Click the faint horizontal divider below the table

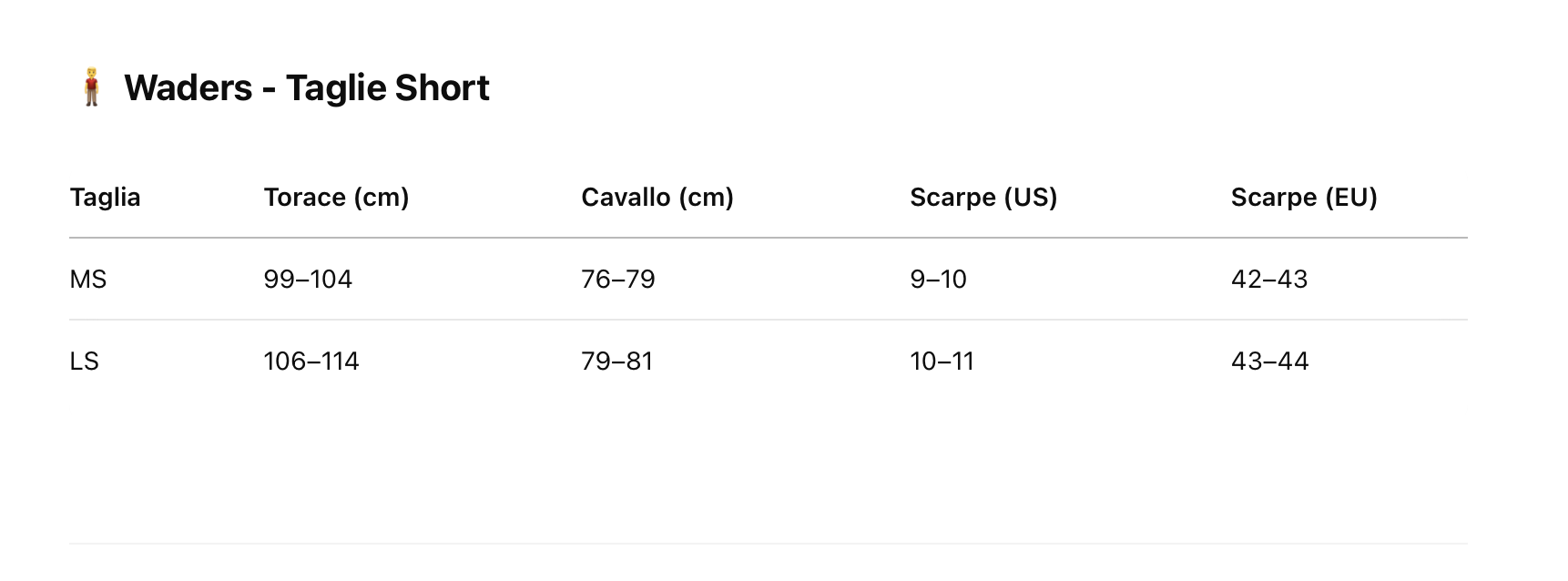point(768,544)
